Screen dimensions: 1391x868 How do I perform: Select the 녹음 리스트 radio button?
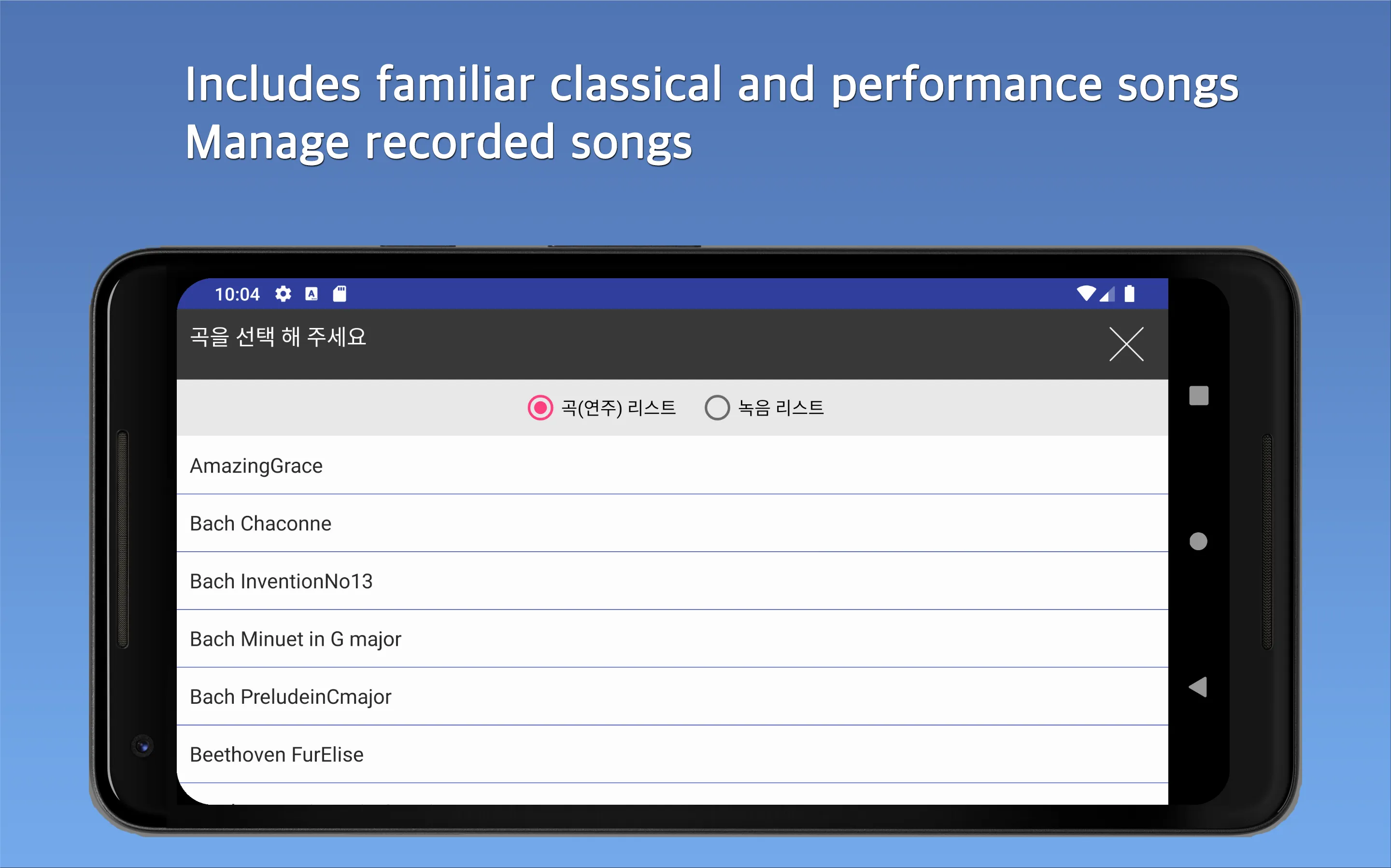tap(764, 408)
